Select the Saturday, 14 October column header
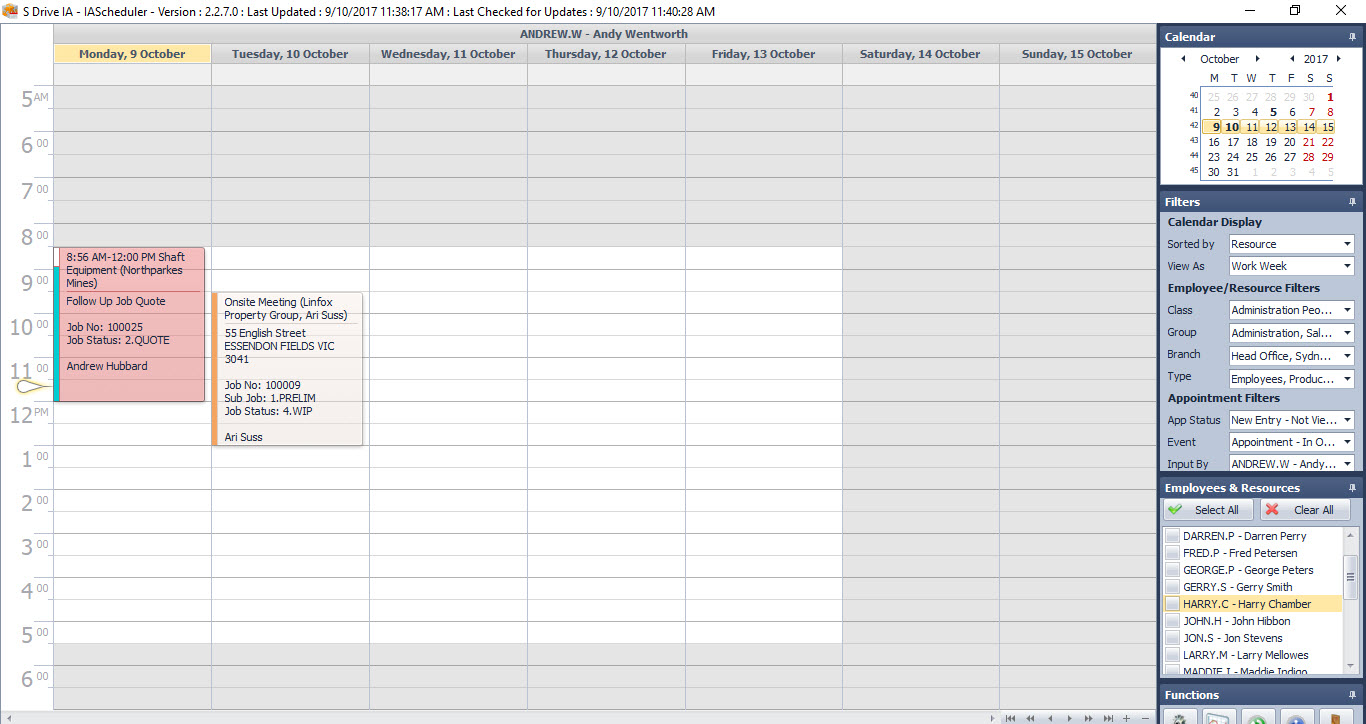 921,54
